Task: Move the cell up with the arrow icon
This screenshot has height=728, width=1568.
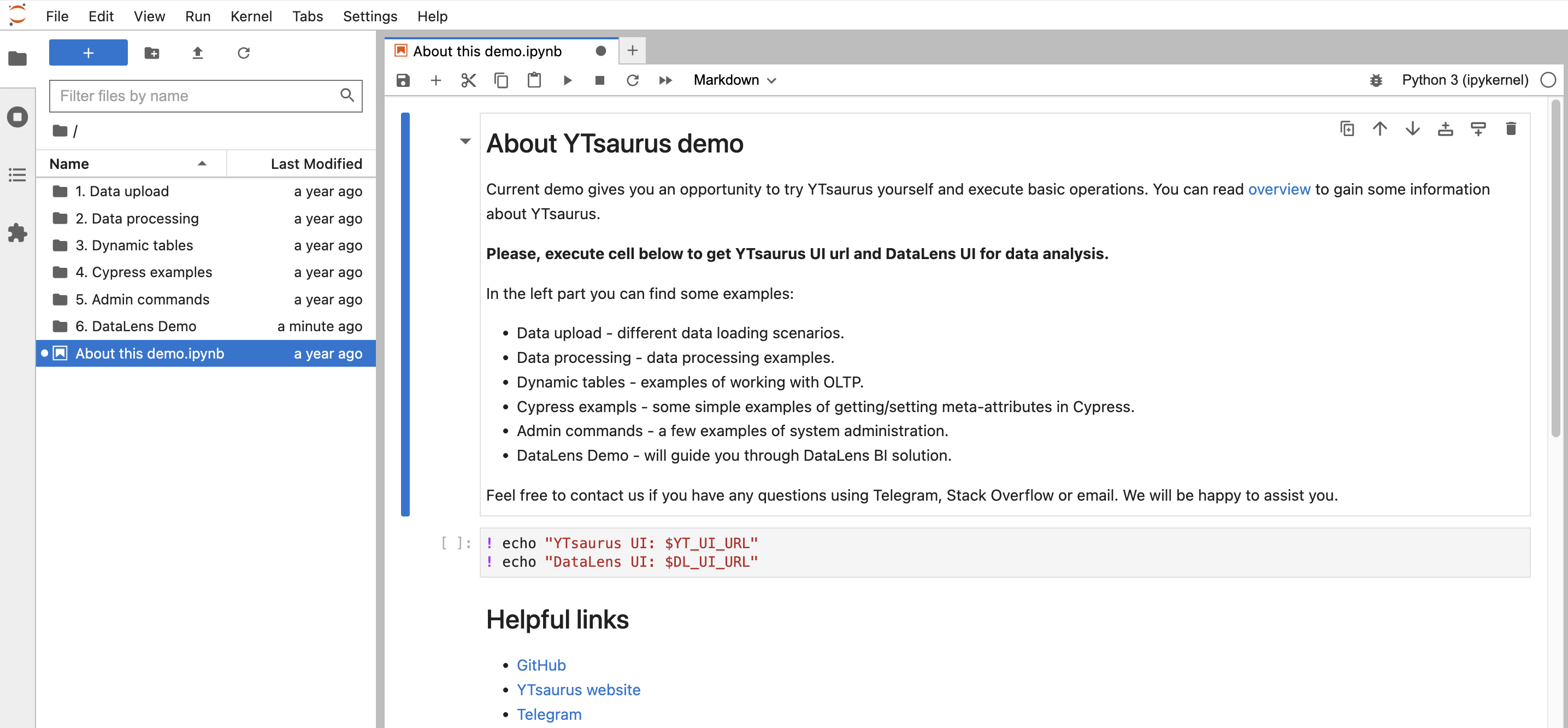Action: click(1380, 128)
